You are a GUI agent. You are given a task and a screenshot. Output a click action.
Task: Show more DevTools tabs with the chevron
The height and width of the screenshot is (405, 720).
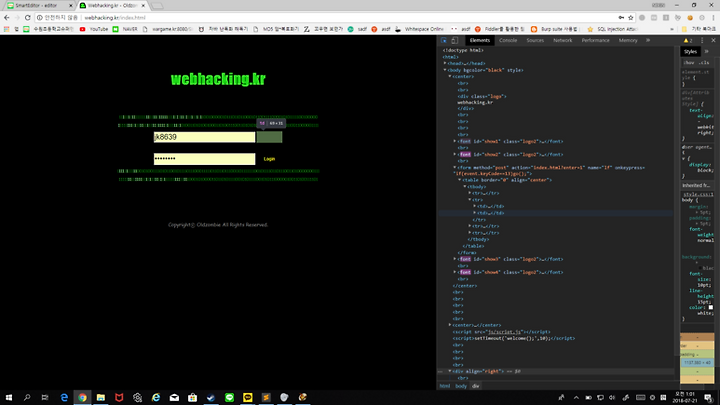648,40
